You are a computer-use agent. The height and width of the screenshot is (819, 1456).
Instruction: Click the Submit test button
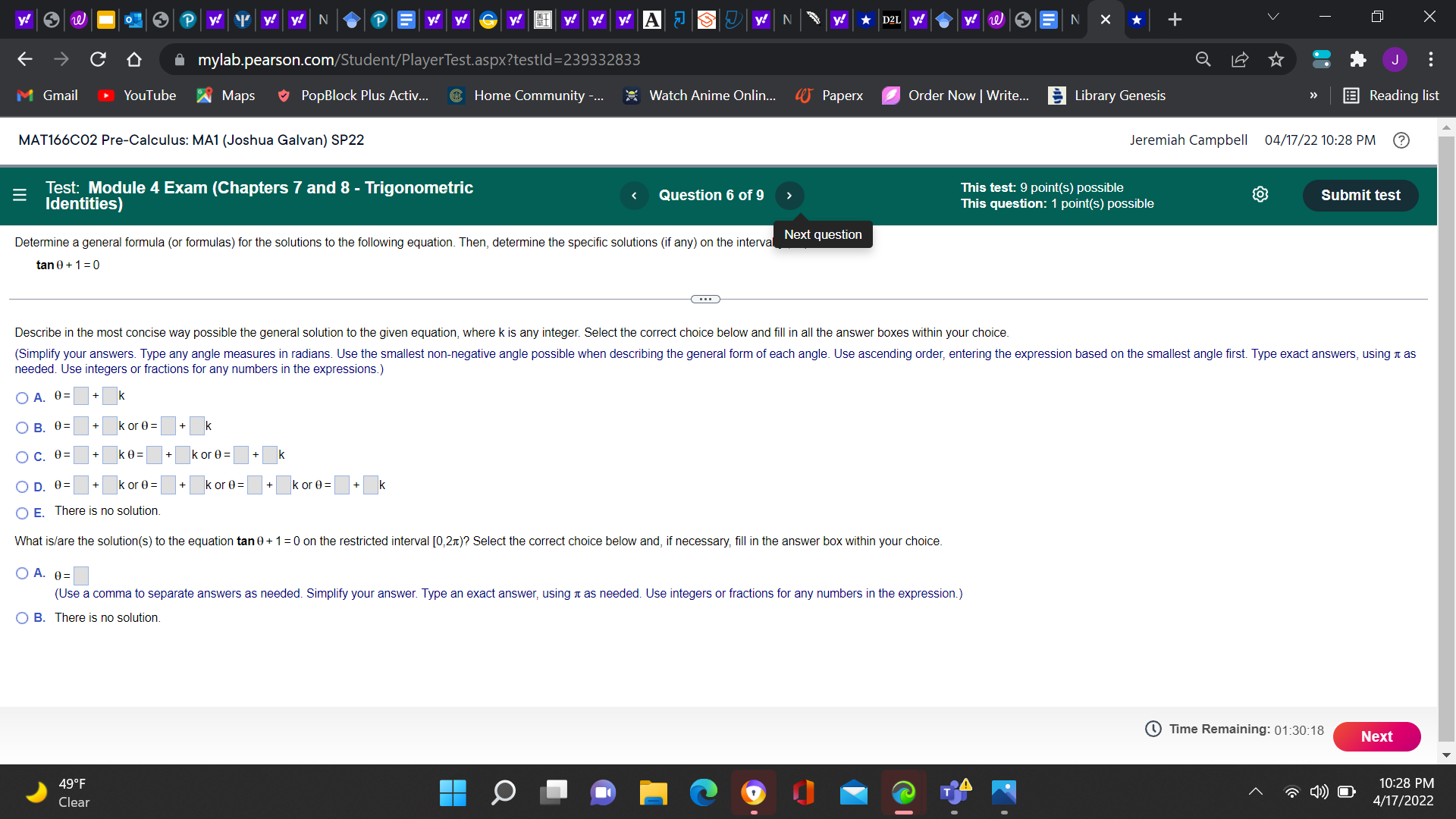[x=1360, y=195]
